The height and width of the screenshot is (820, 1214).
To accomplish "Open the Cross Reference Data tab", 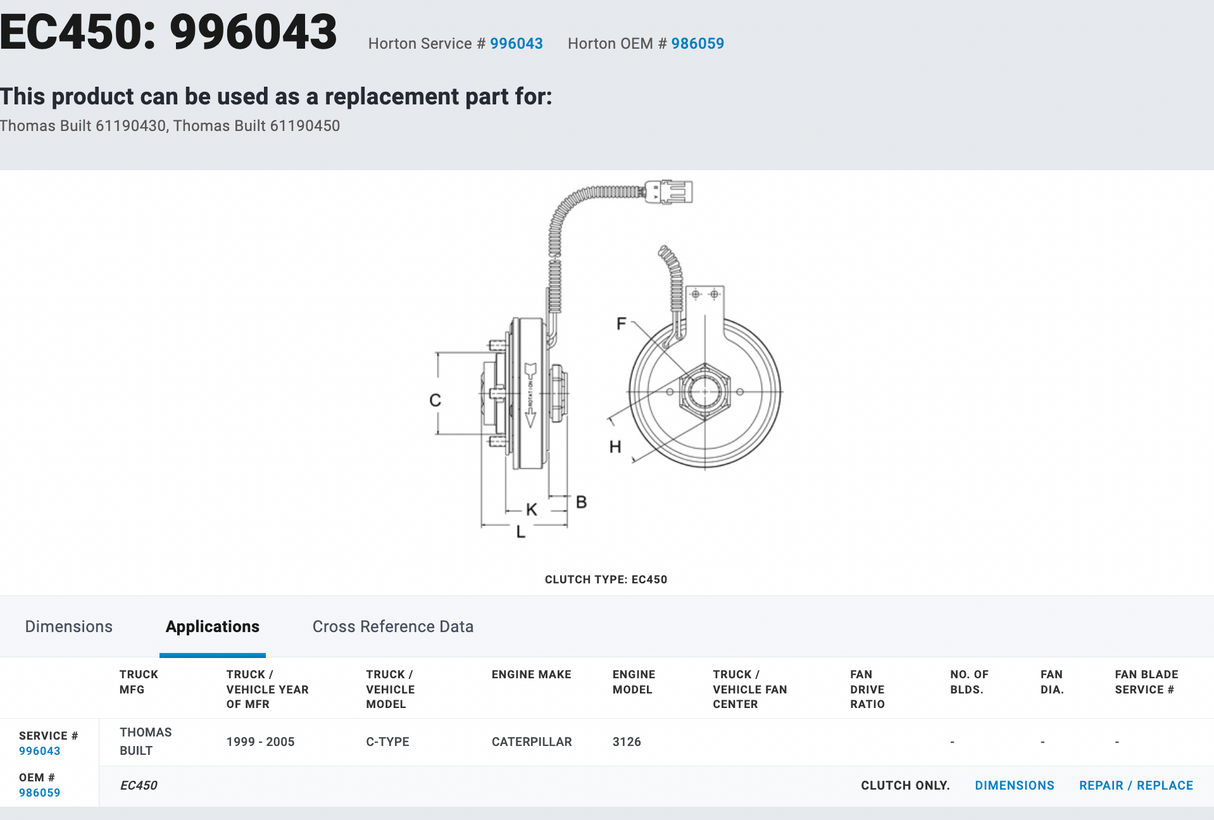I will coord(393,627).
